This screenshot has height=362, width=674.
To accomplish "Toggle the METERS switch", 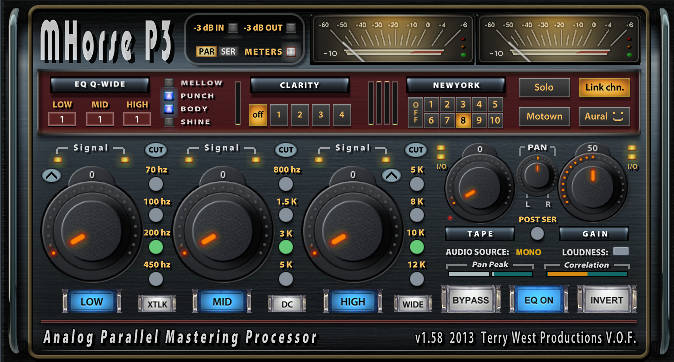I will tap(291, 52).
